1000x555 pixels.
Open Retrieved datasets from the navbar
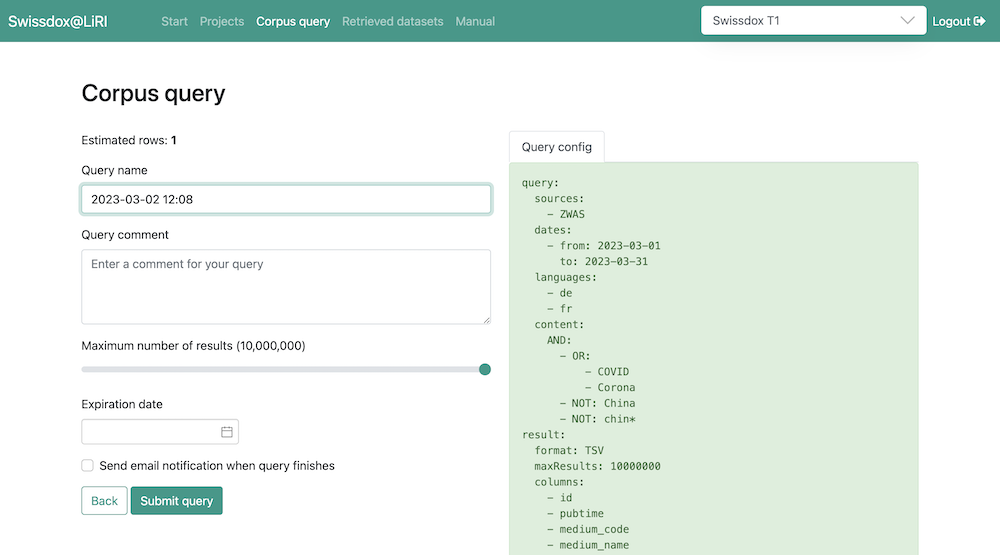click(392, 21)
